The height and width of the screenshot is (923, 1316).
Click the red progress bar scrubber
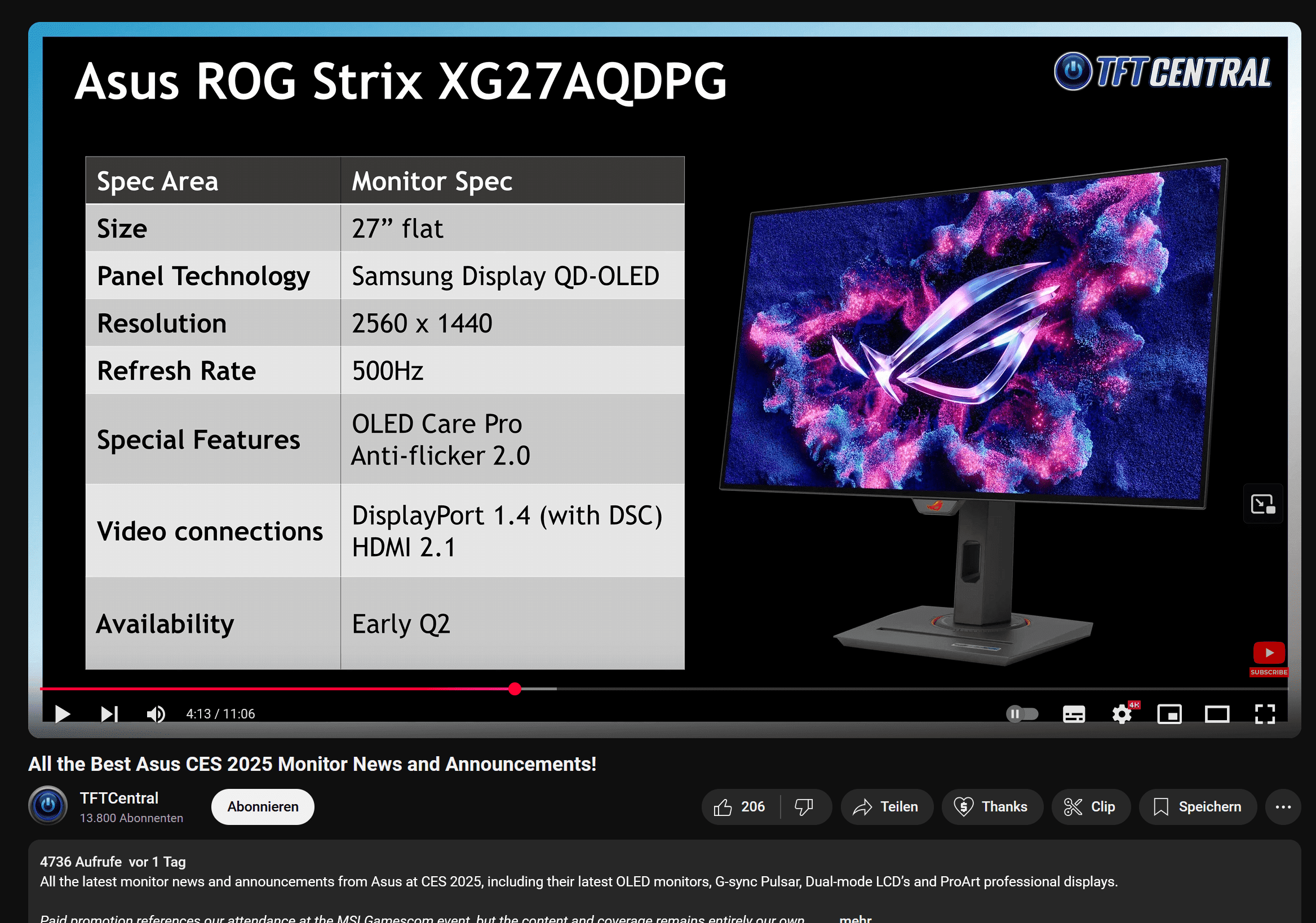515,689
